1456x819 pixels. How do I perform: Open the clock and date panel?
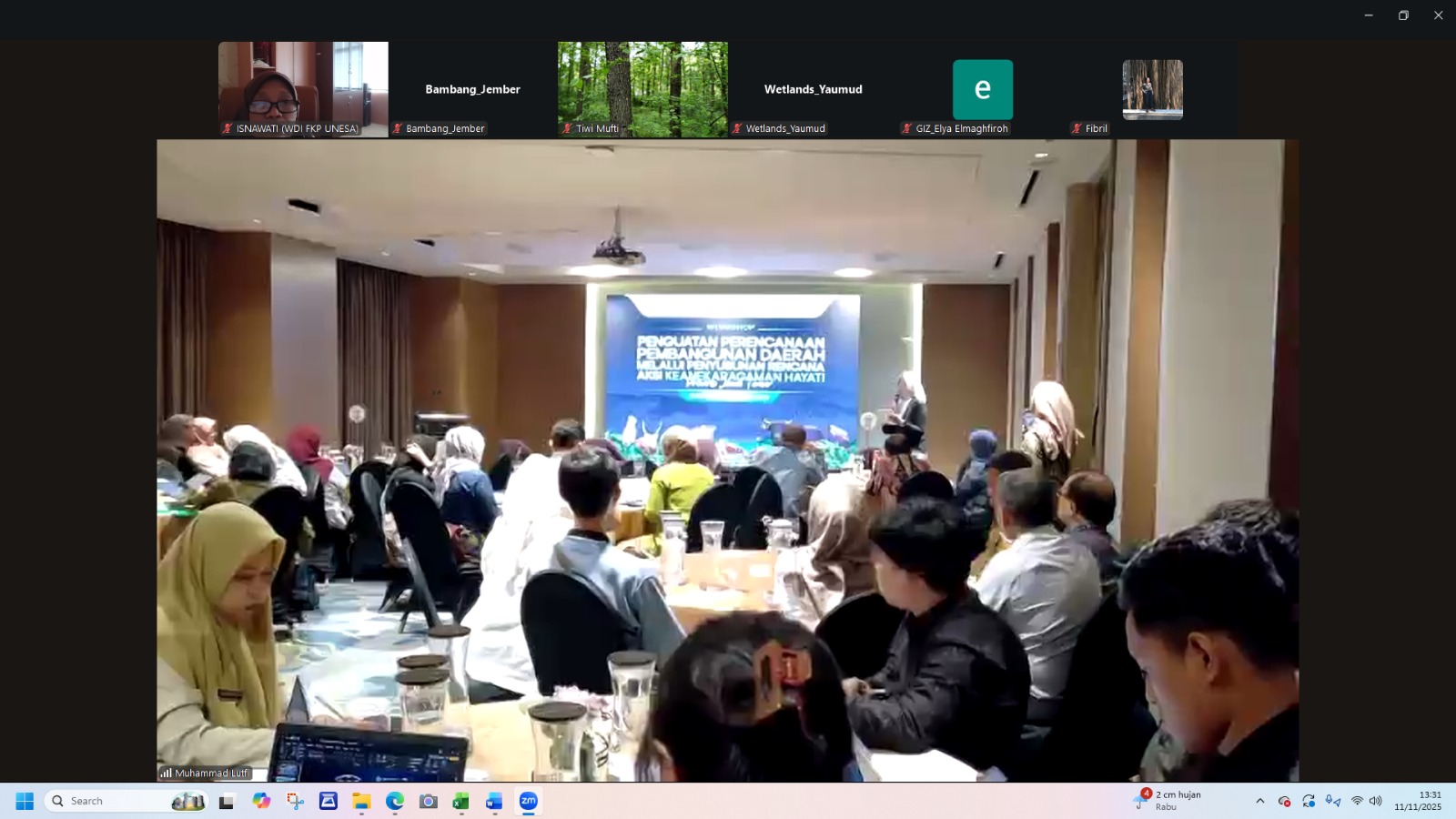1418,801
